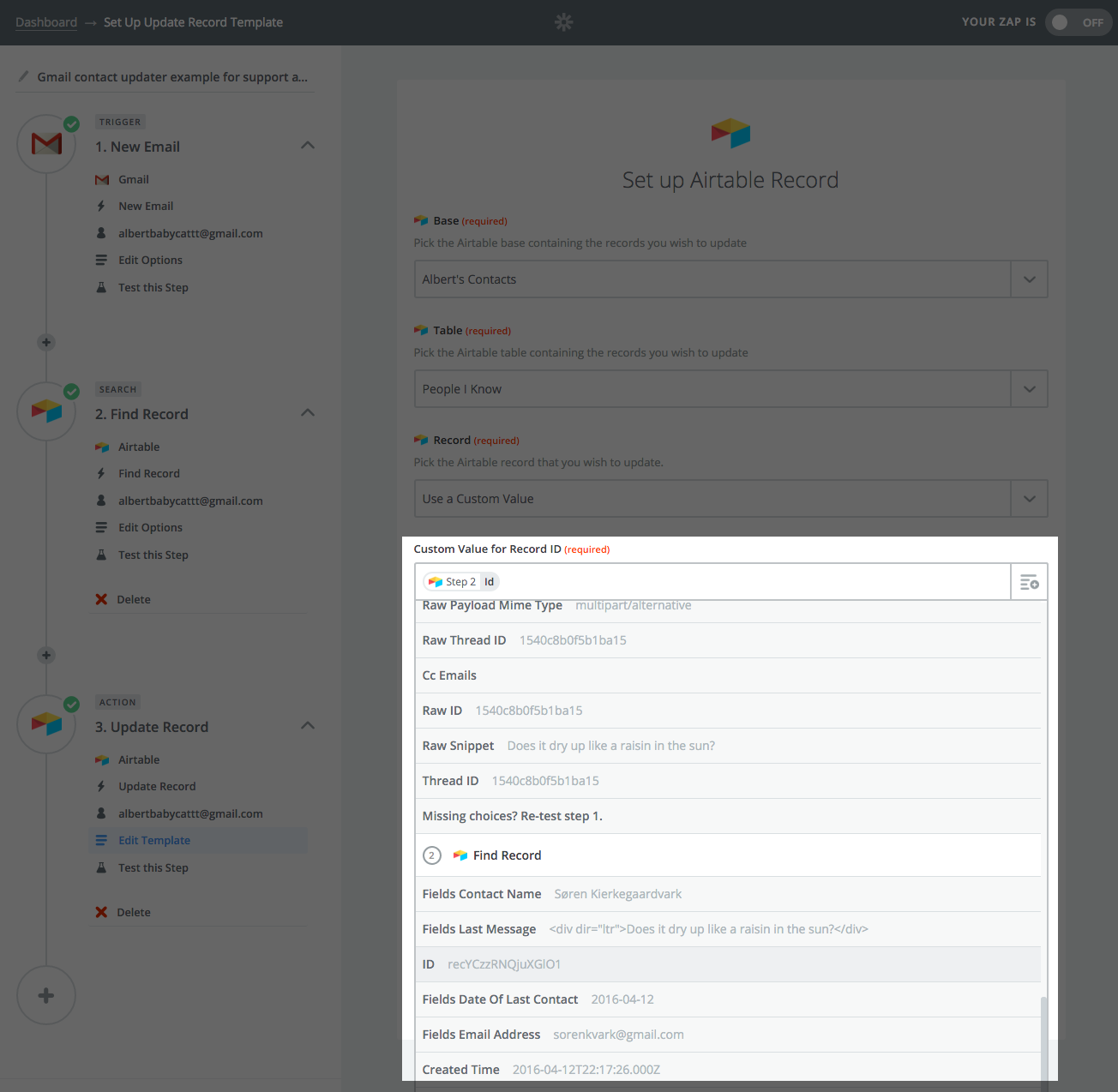
Task: Select the Raw Snippet option
Action: pyautogui.click(x=728, y=746)
